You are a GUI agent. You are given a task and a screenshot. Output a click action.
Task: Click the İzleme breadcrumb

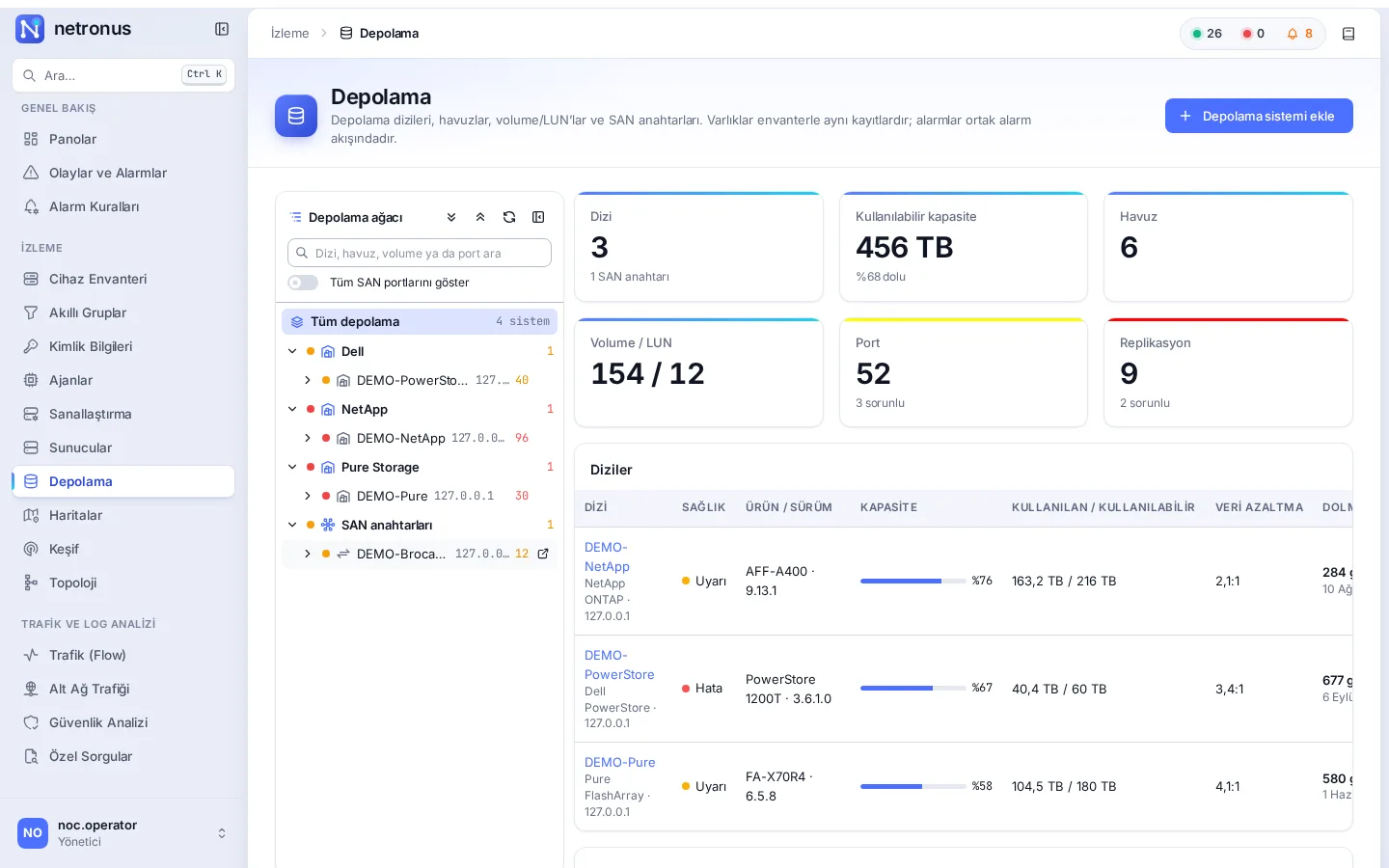[290, 34]
